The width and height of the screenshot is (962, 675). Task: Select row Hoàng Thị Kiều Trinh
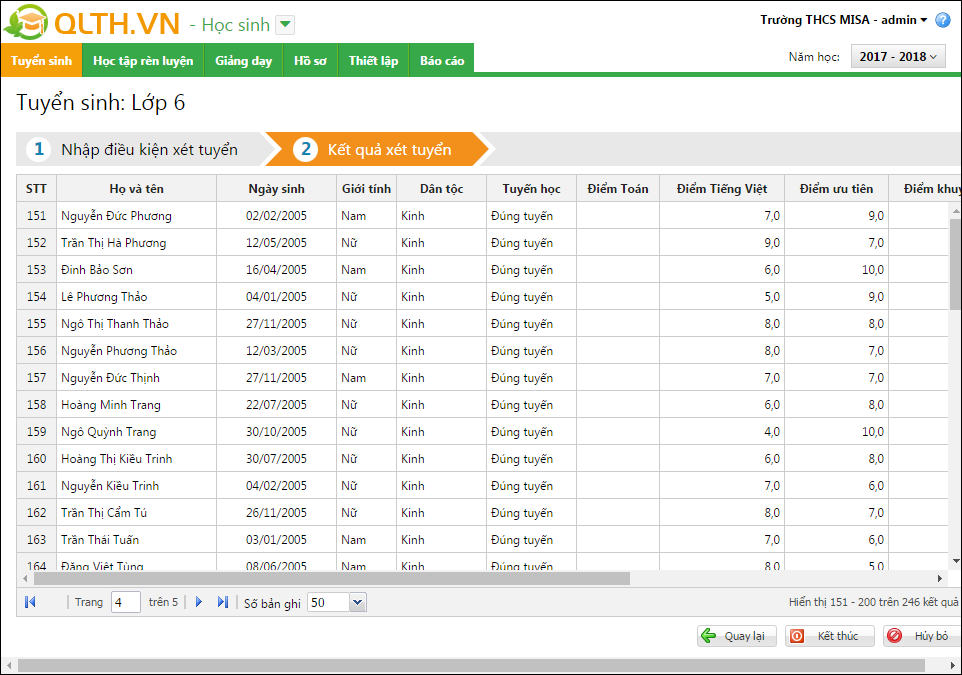click(x=483, y=458)
